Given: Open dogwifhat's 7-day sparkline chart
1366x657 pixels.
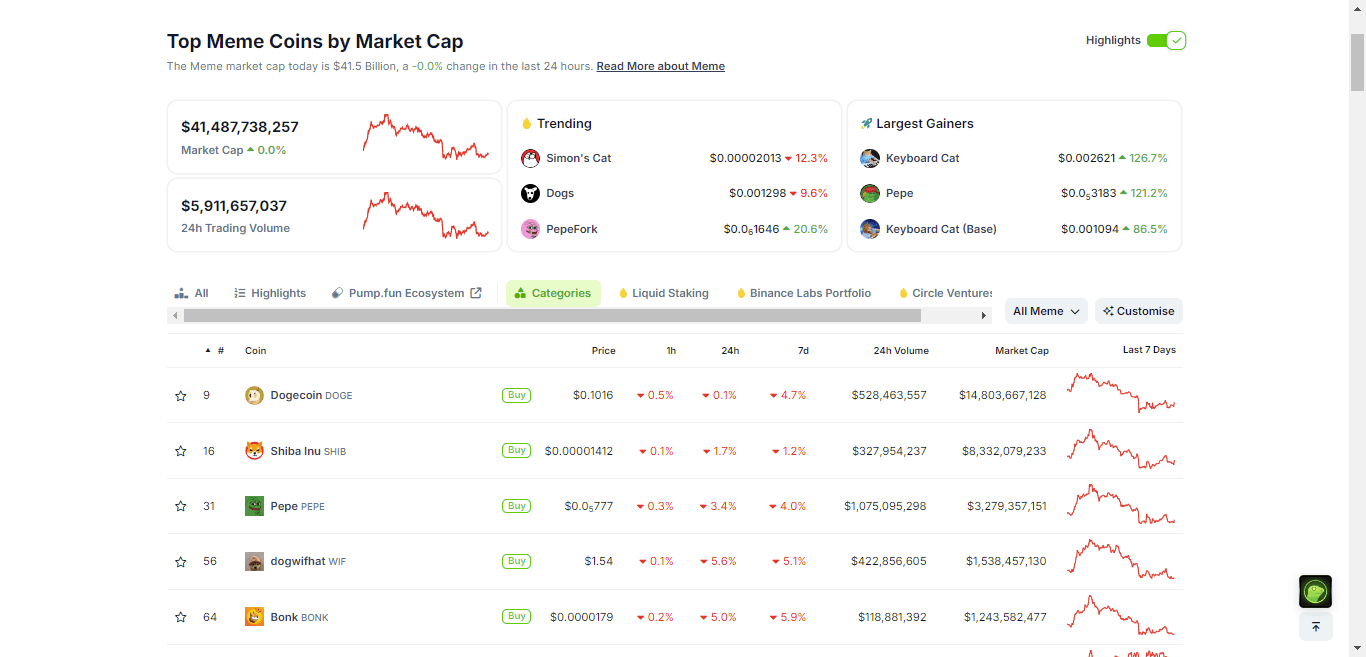Looking at the screenshot, I should (1121, 560).
